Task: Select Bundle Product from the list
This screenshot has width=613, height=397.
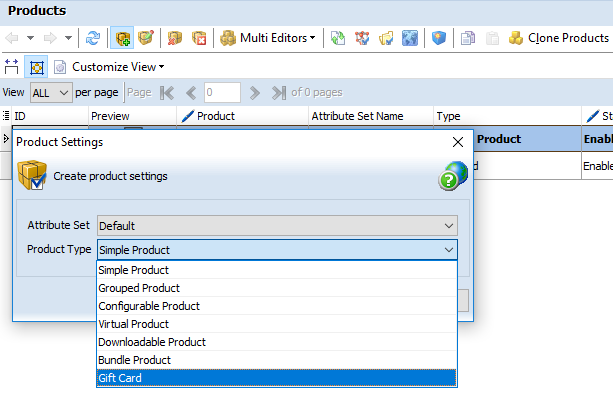Action: tap(277, 360)
